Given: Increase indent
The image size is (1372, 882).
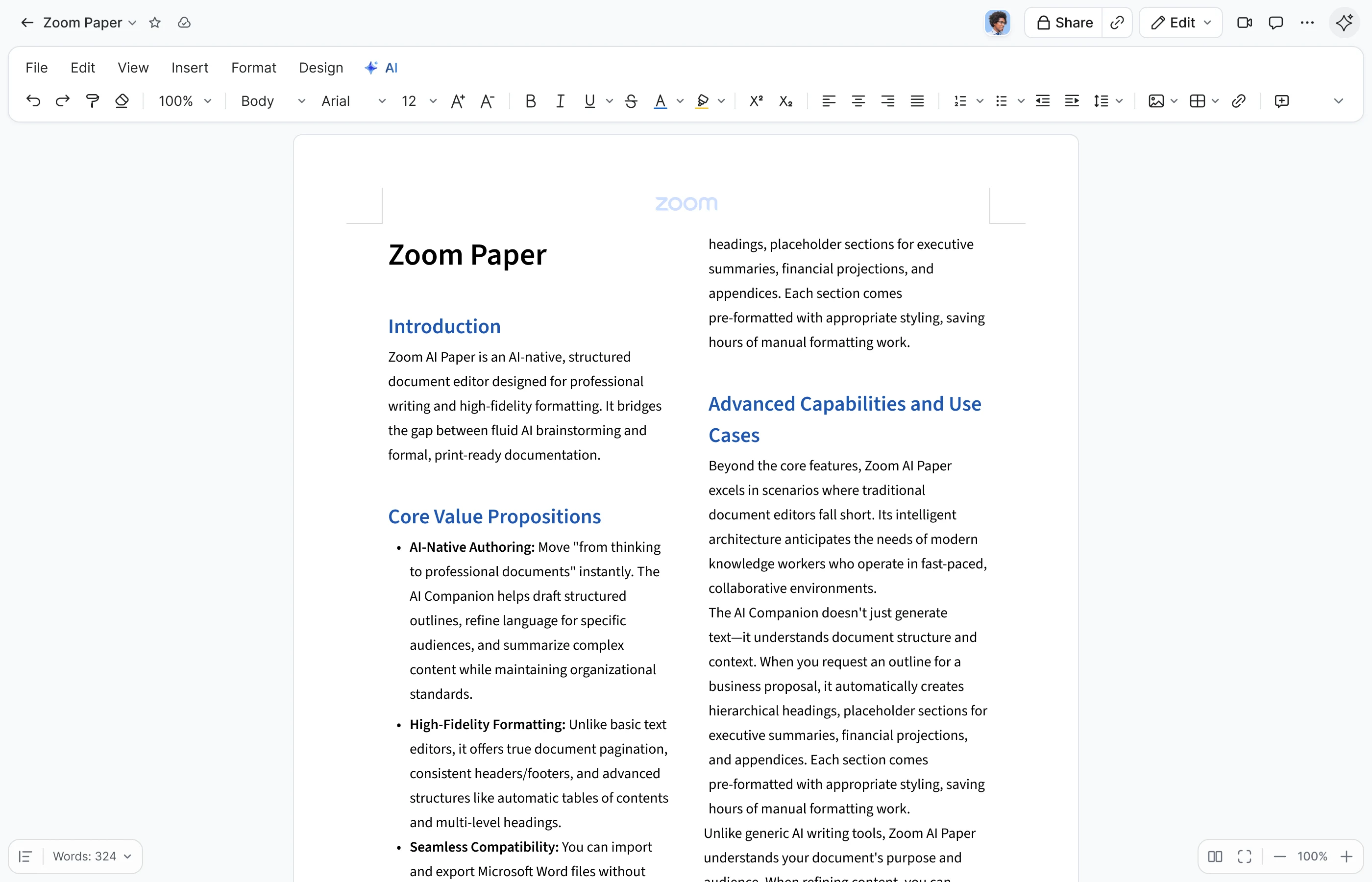Looking at the screenshot, I should point(1071,101).
